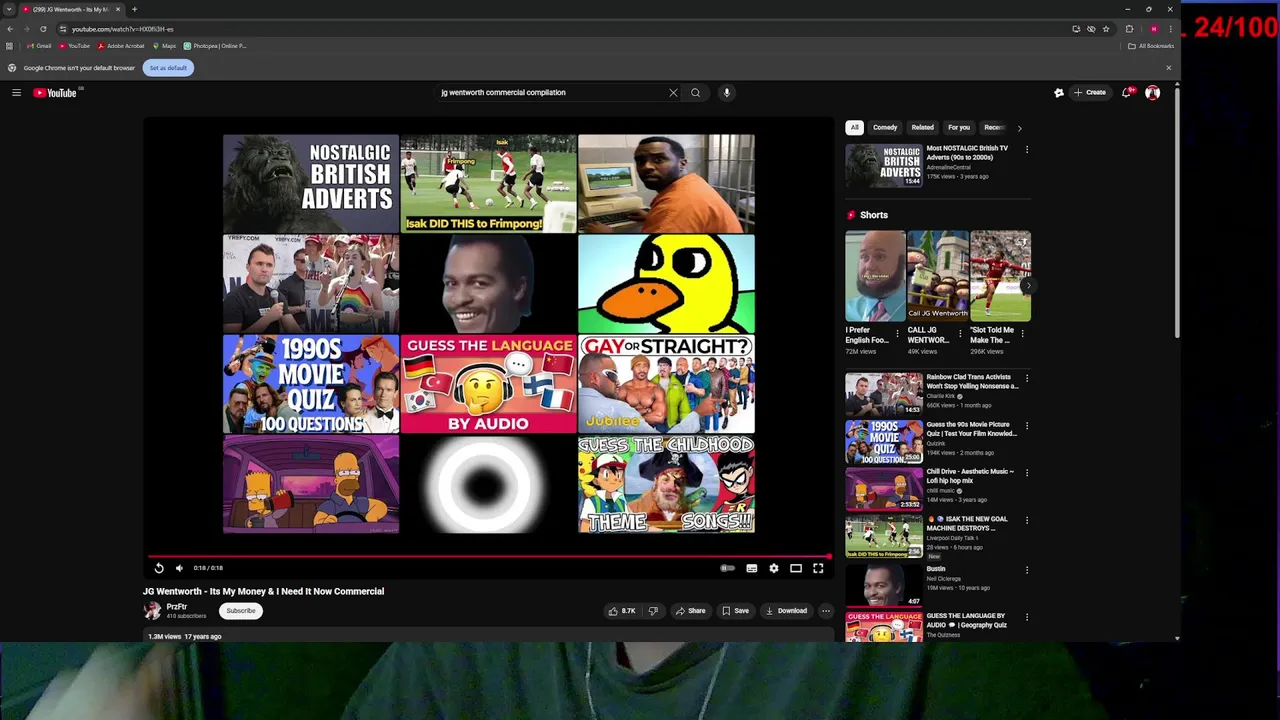Screen dimensions: 1280x720
Task: Open Chrome extensions puzzle icon
Action: pyautogui.click(x=1129, y=29)
